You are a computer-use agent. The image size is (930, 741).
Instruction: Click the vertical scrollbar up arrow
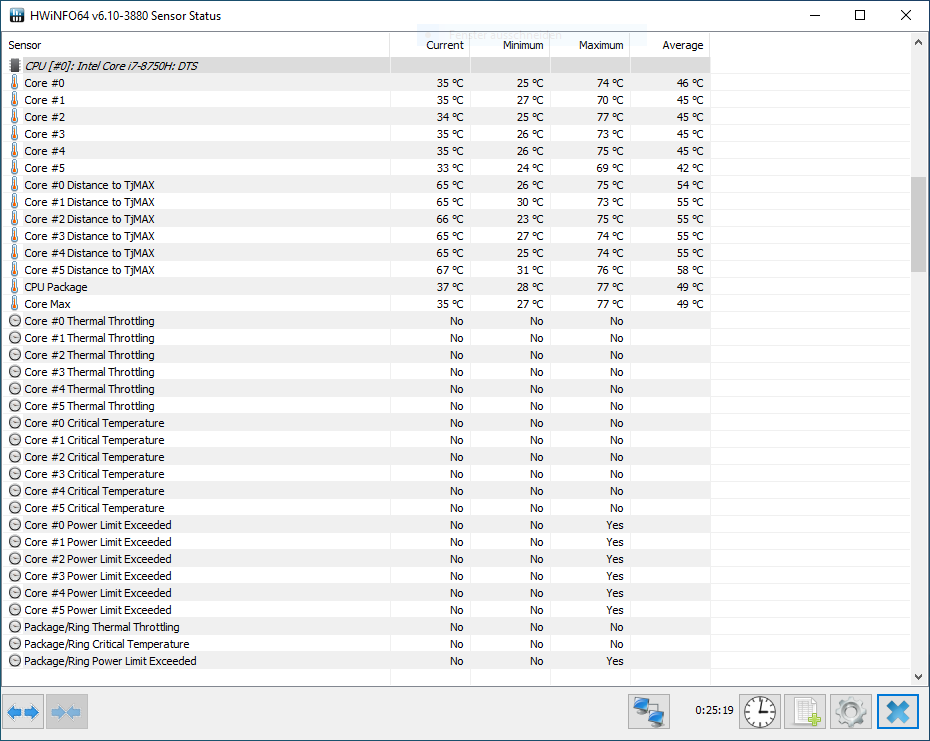coord(918,42)
